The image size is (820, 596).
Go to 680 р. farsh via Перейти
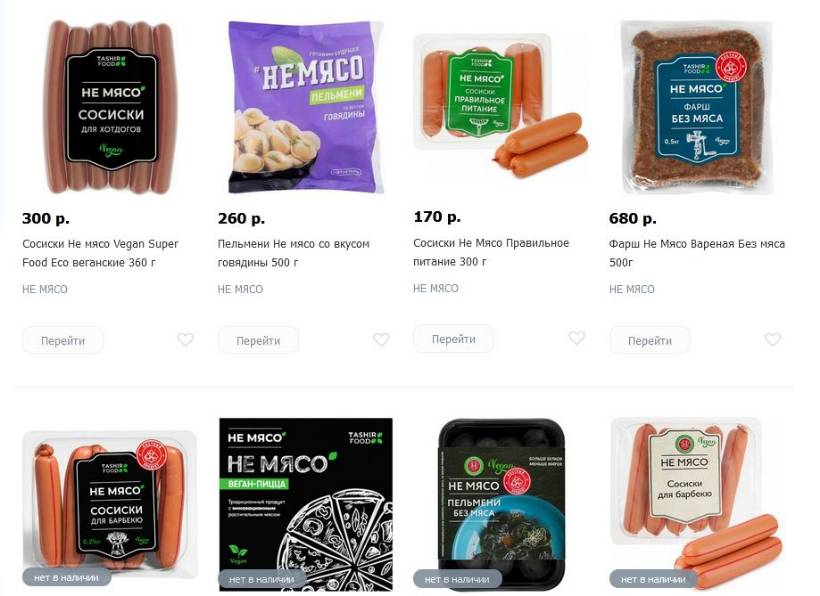click(650, 340)
